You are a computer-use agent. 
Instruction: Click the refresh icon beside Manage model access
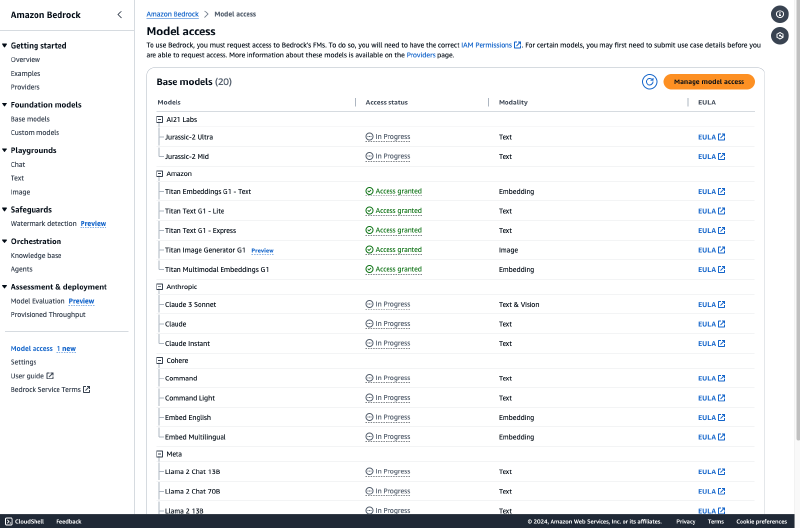coord(649,82)
